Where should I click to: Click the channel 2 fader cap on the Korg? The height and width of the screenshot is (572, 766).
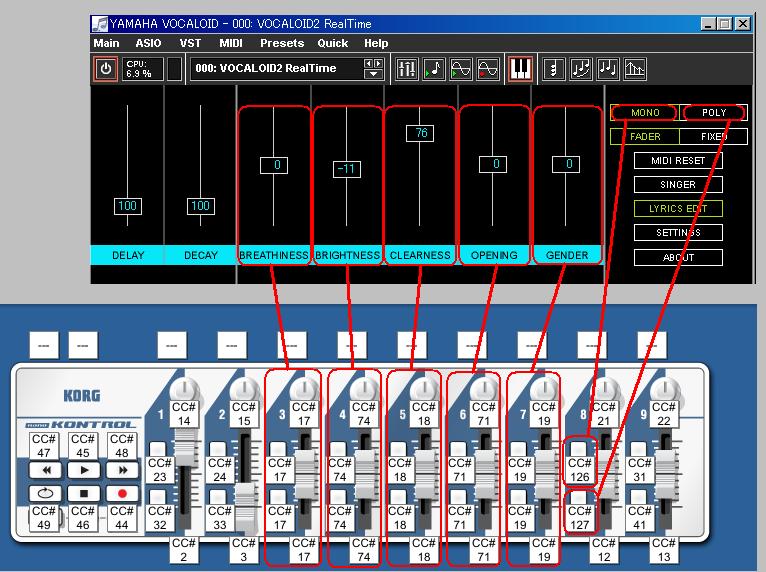pos(245,507)
